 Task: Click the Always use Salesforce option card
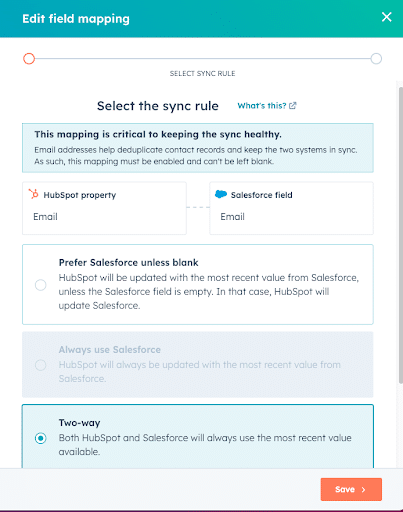coord(198,364)
